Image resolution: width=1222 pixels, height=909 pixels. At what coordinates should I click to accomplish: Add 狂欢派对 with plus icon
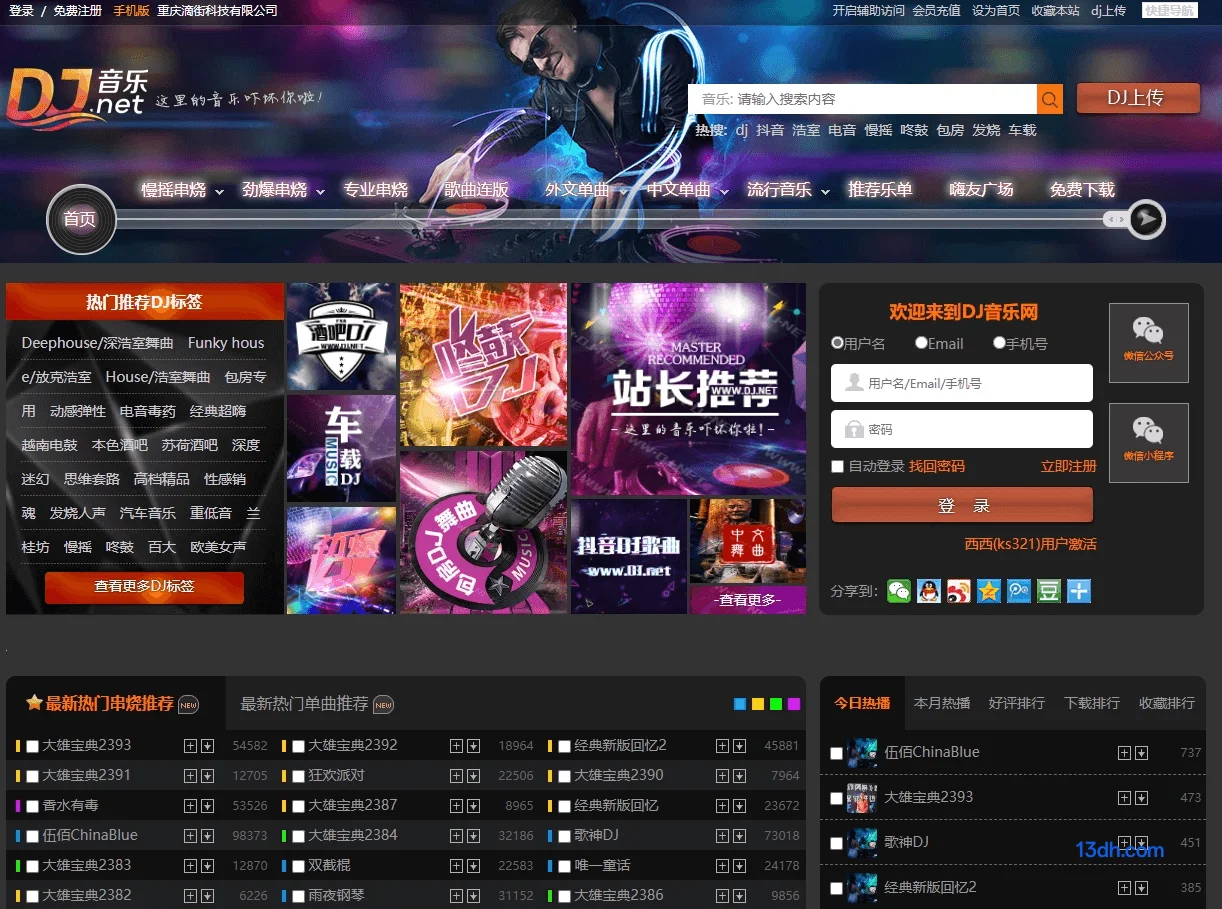(x=456, y=776)
